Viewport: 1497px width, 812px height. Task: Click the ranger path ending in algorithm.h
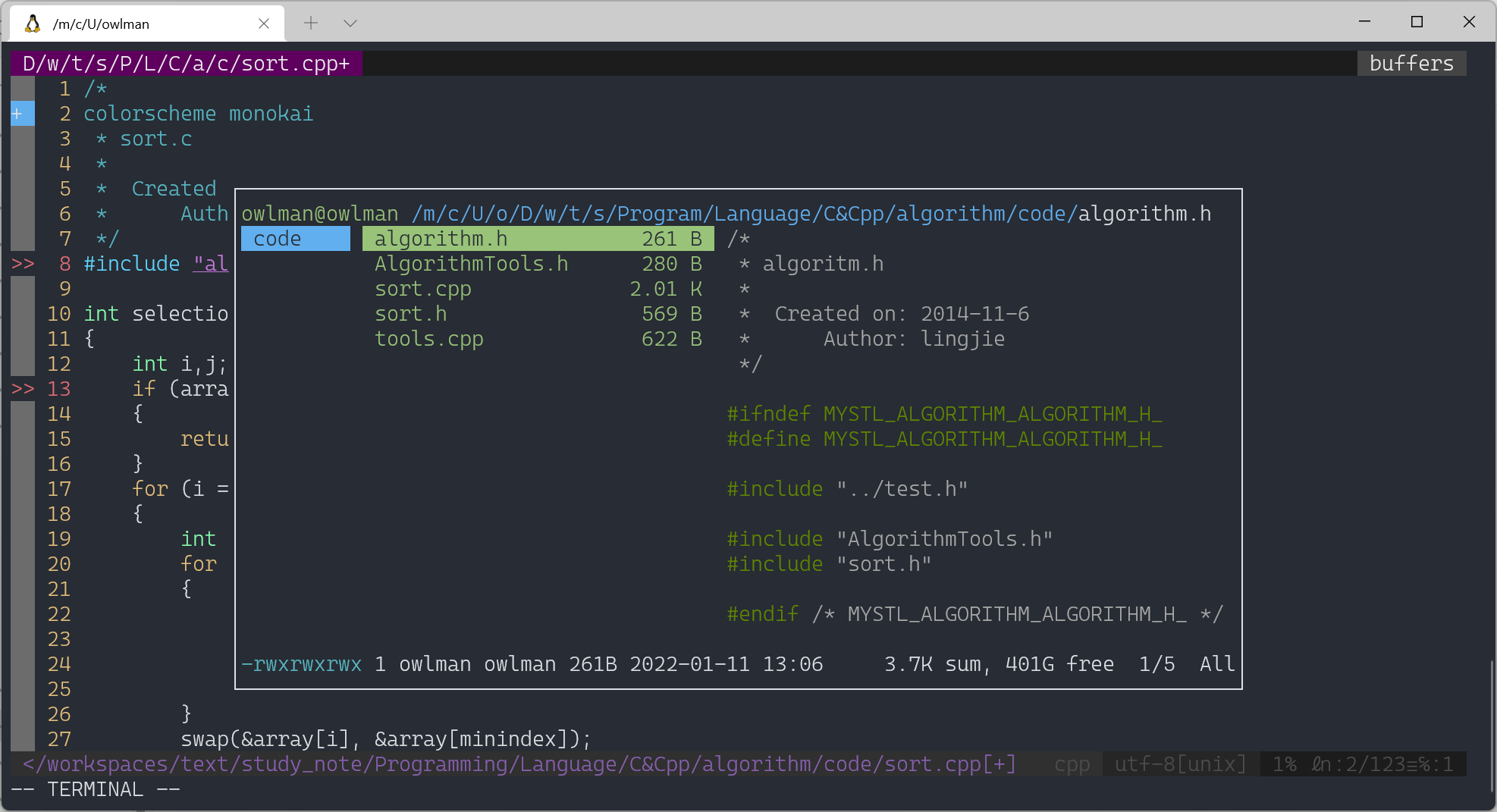pos(811,214)
